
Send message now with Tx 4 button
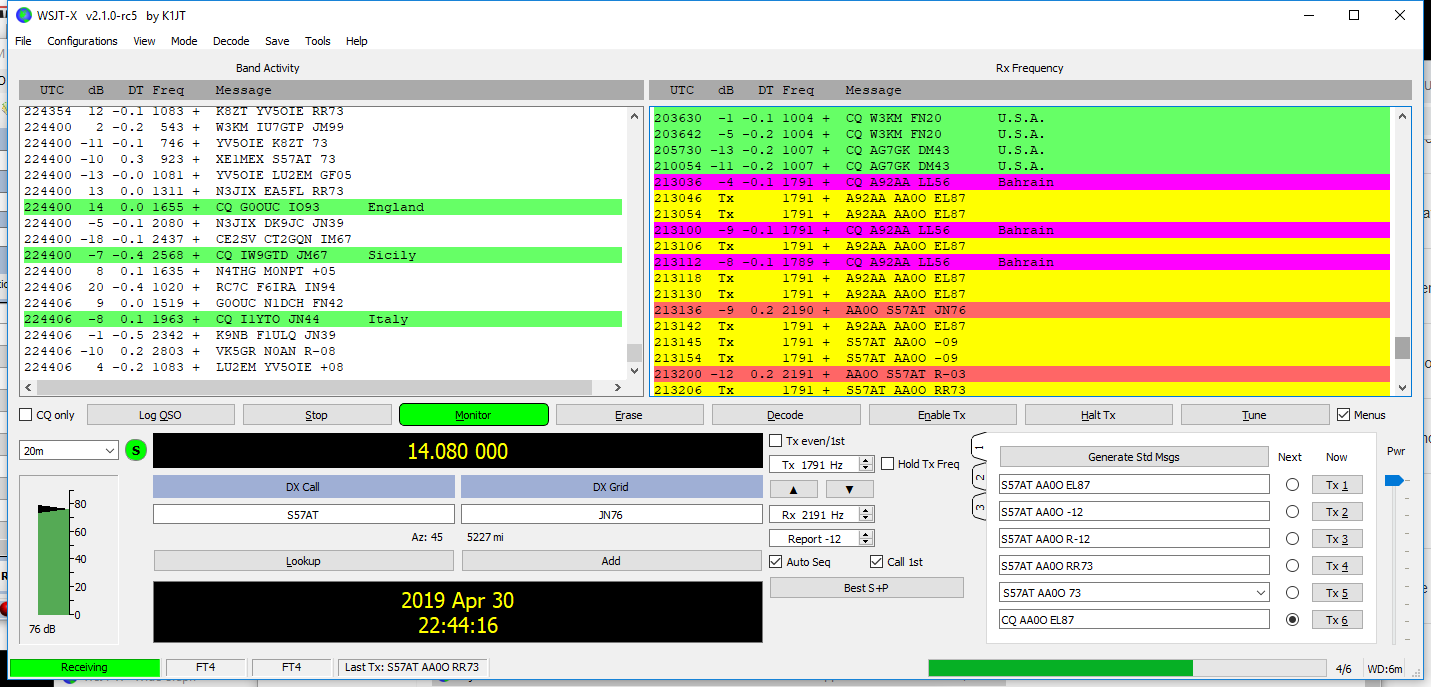click(1337, 566)
